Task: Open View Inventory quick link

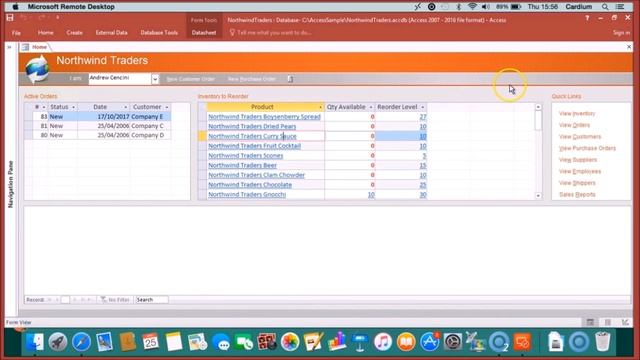Action: coord(577,113)
